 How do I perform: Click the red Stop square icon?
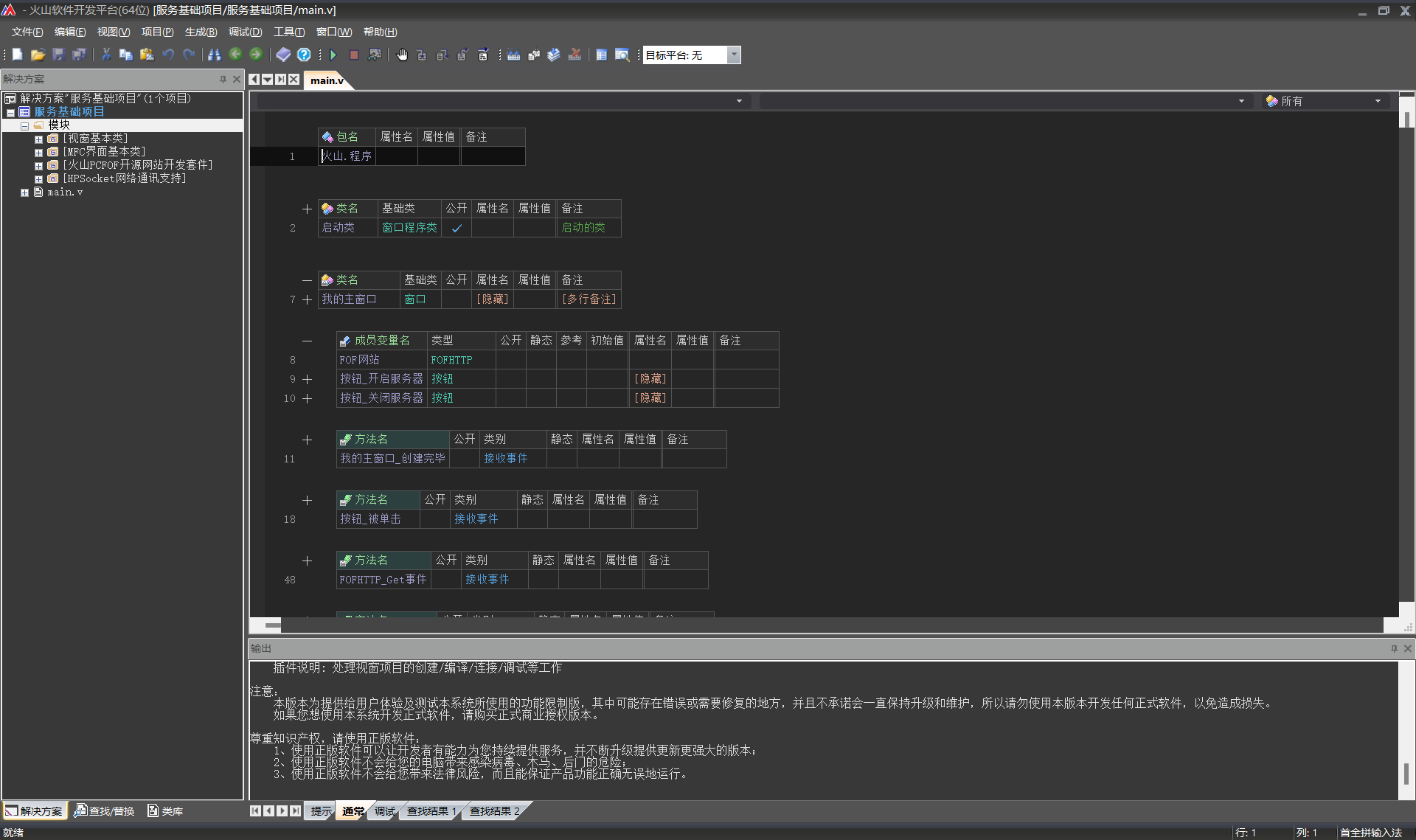354,55
